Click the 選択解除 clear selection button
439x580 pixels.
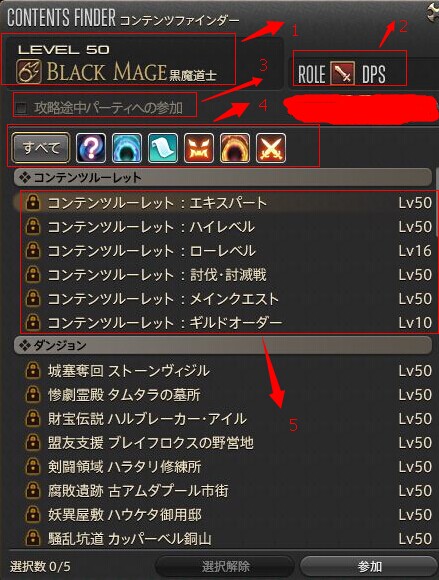[226, 566]
